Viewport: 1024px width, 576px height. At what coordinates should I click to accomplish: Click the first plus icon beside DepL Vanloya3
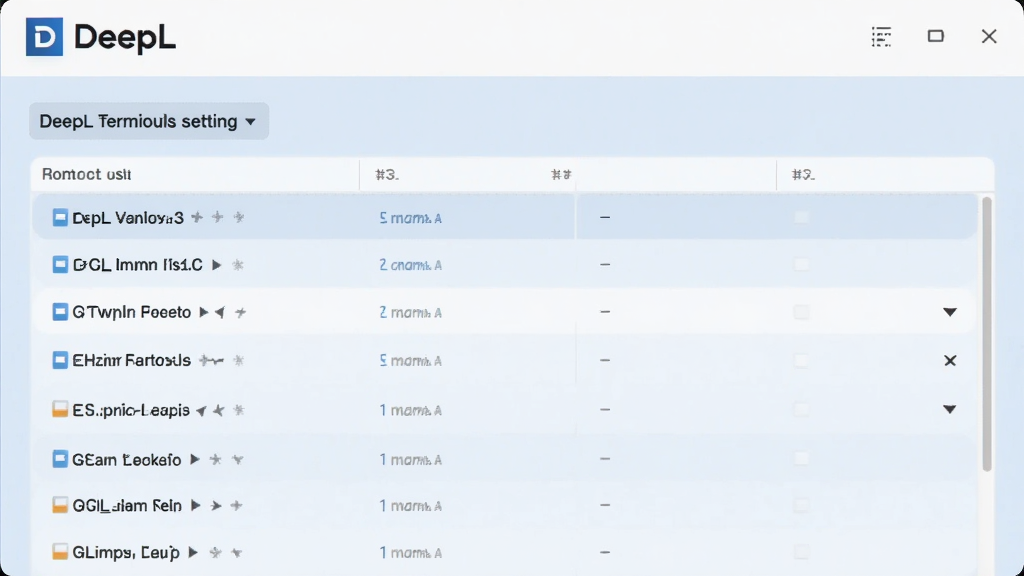pyautogui.click(x=197, y=217)
